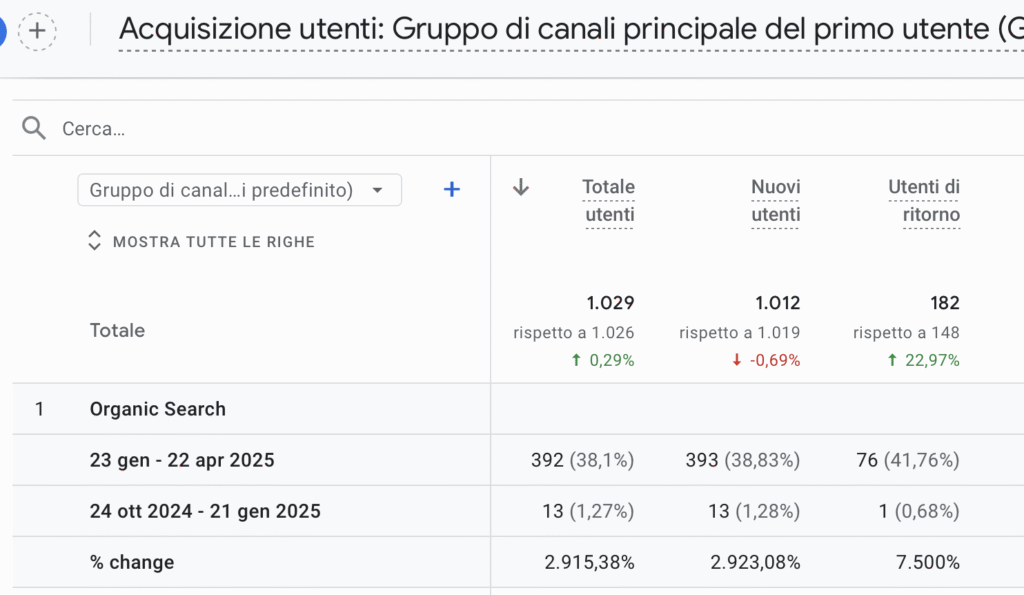Viewport: 1024px width, 595px height.
Task: Sort by Utenti di ritorno column
Action: pyautogui.click(x=924, y=200)
